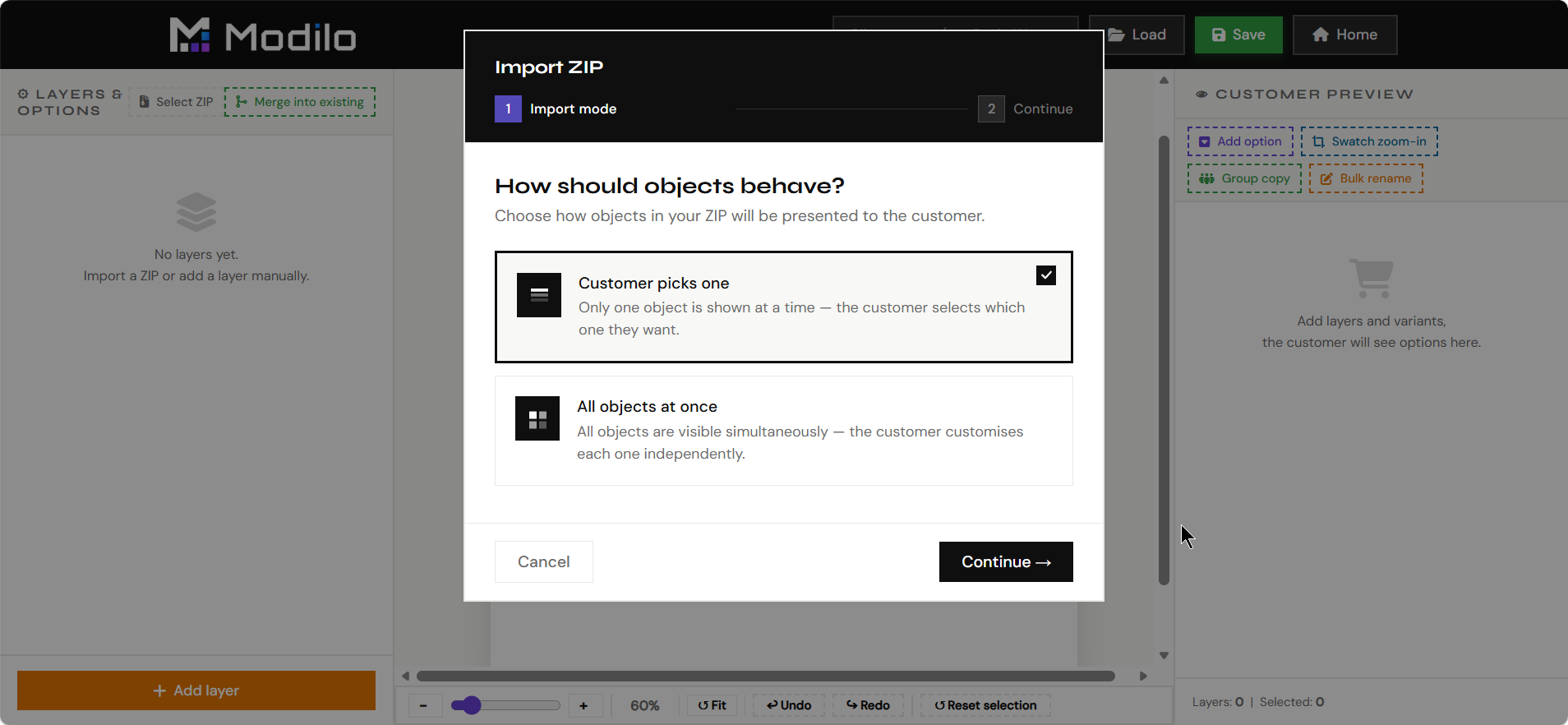The image size is (1568, 725).
Task: Click the scroll up arrow of canvas
Action: point(1164,81)
